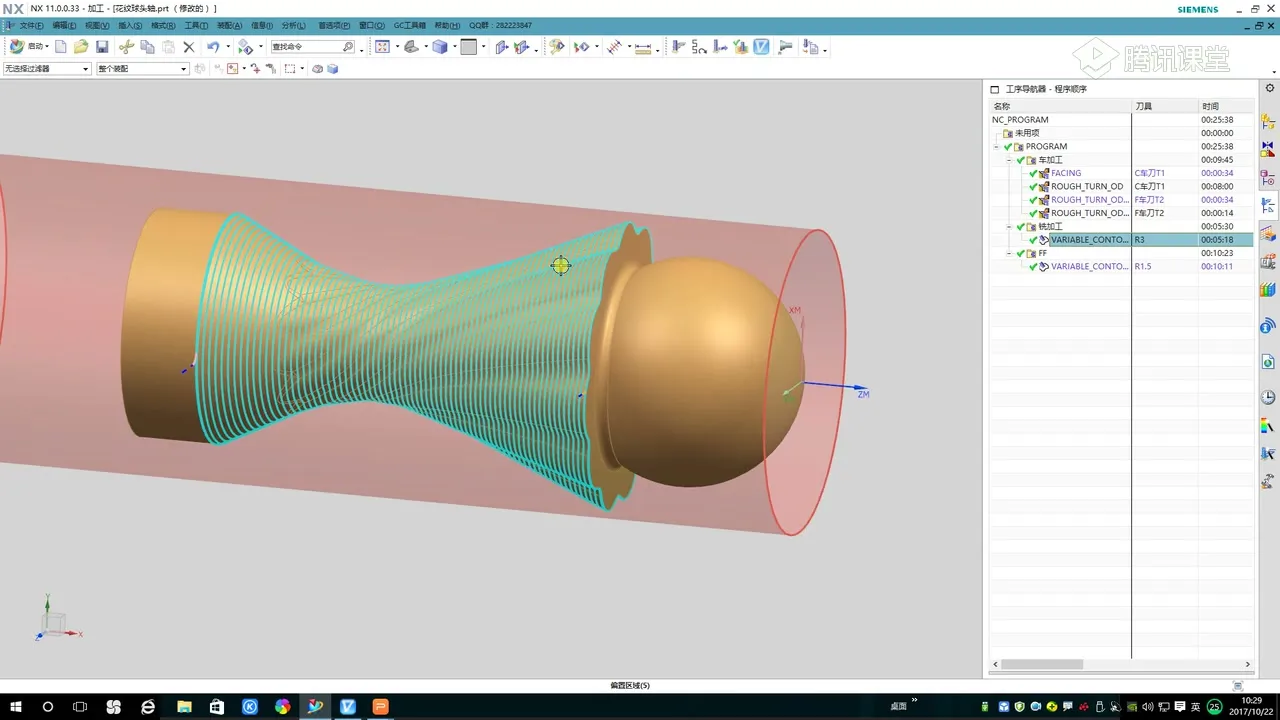1280x720 pixels.
Task: Open the 分析(L) menu
Action: (293, 25)
